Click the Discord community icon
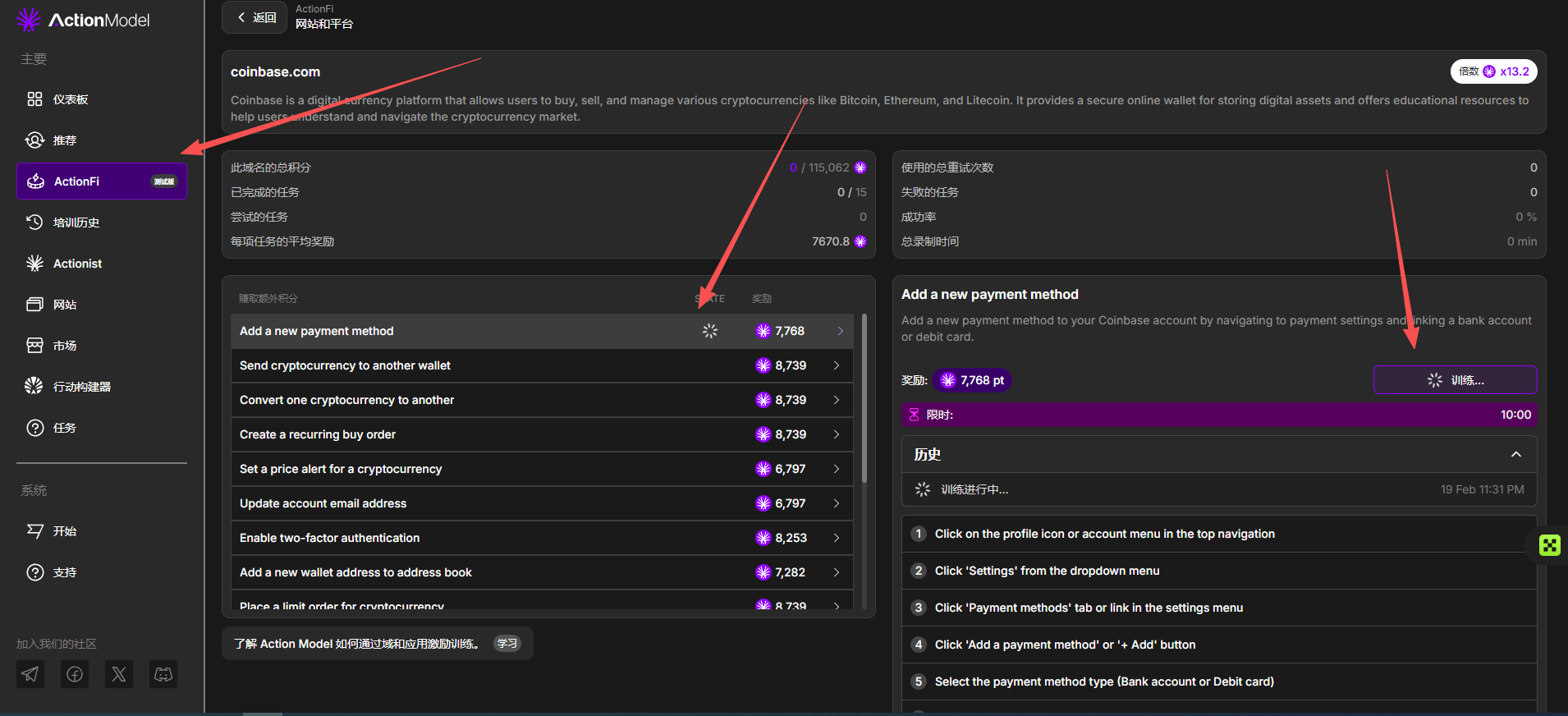Screen dimensions: 1568x716 pyautogui.click(x=163, y=674)
